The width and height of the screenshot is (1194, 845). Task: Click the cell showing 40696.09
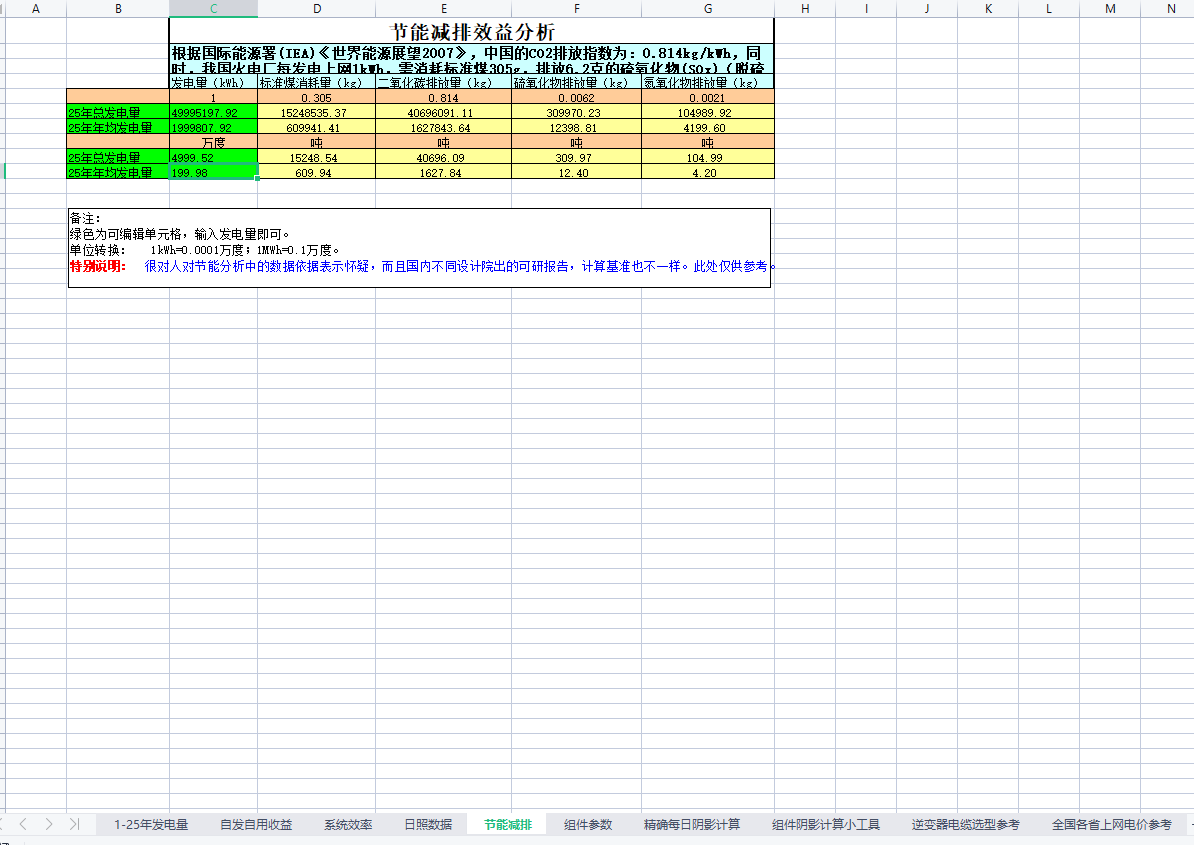[444, 158]
